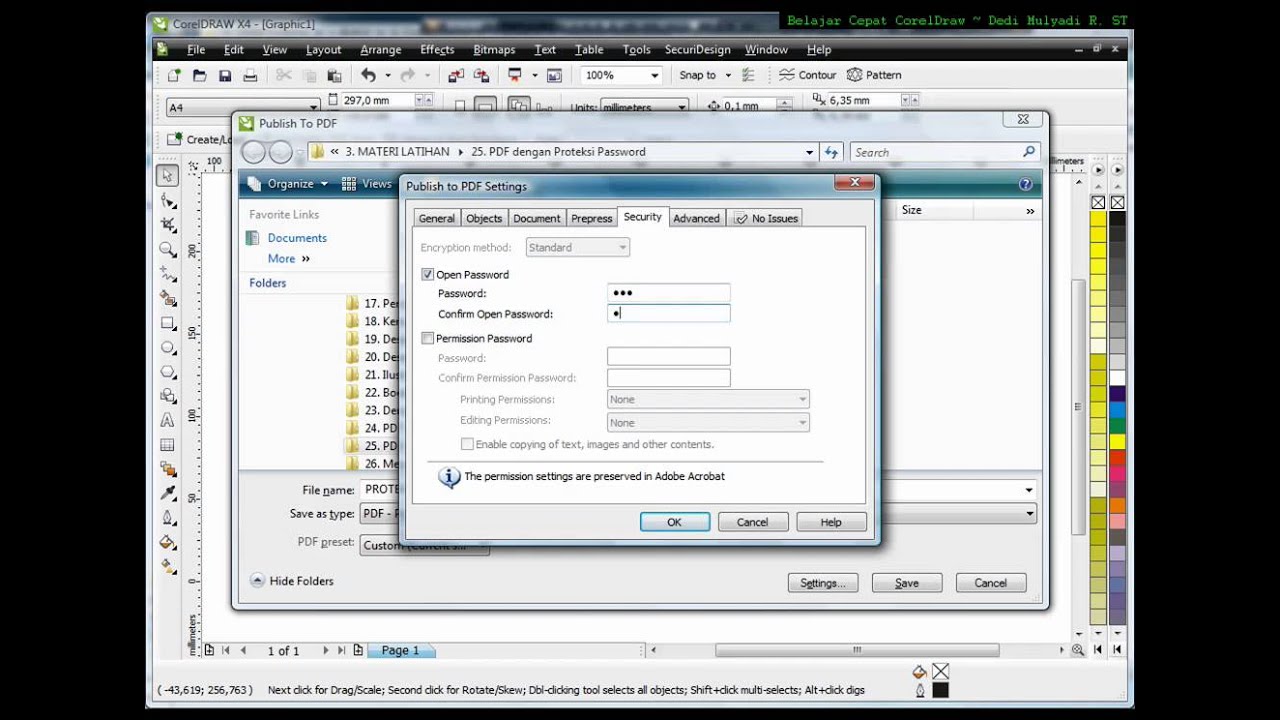Select the Basic Shapes tool in toolbox
1280x720 pixels.
168,396
